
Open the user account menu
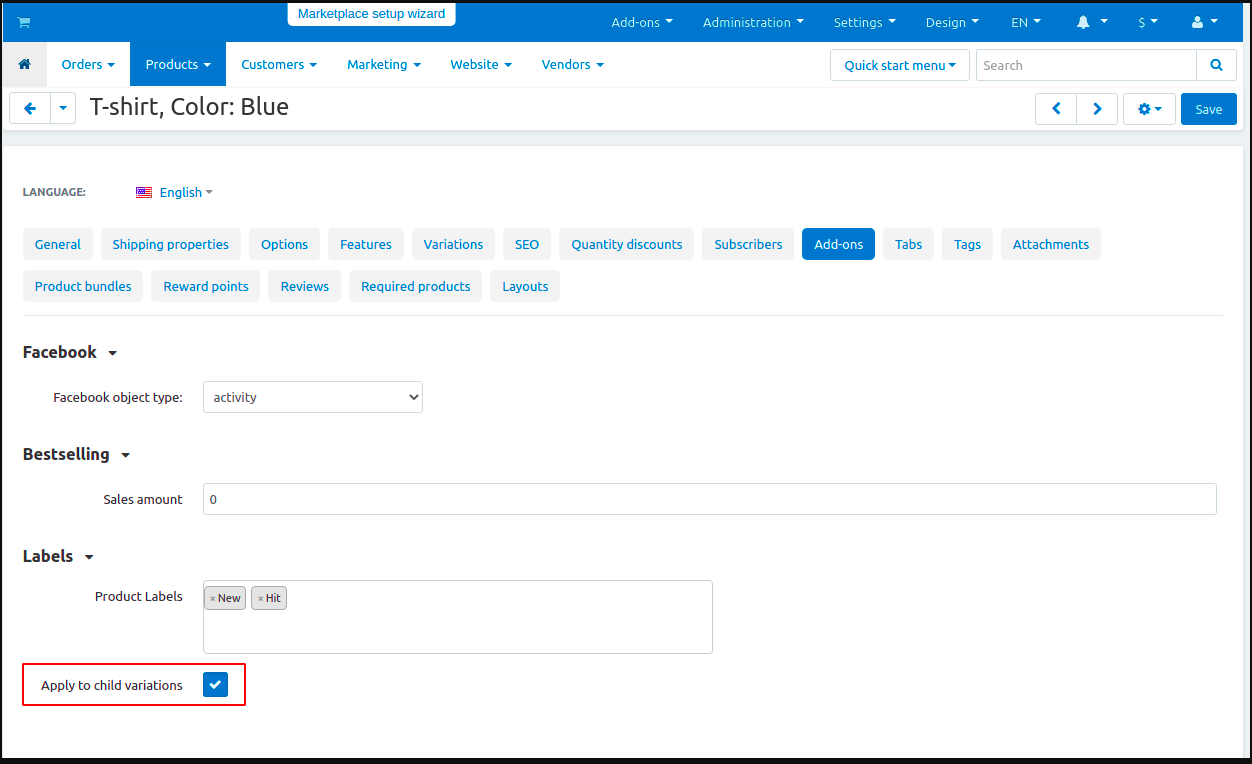pos(1205,22)
